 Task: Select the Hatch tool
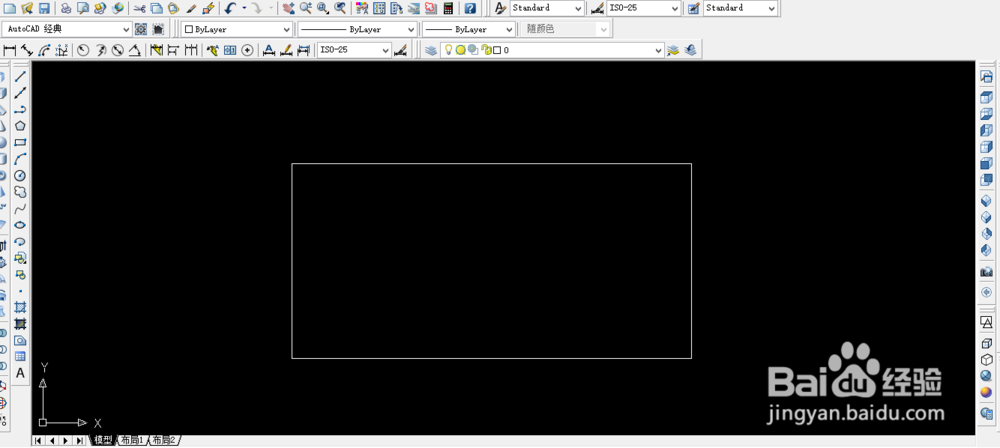(x=20, y=307)
